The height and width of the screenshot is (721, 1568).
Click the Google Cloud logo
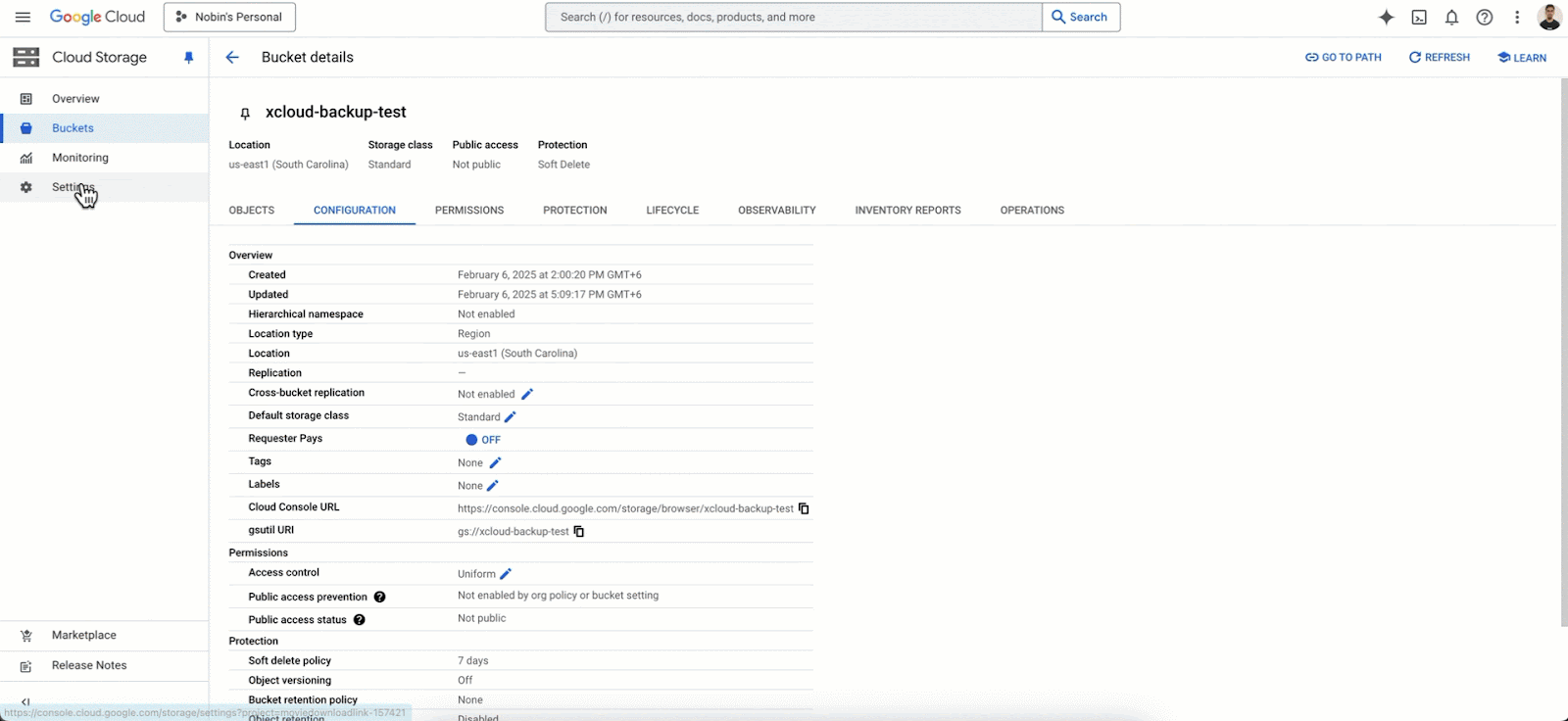tap(97, 17)
